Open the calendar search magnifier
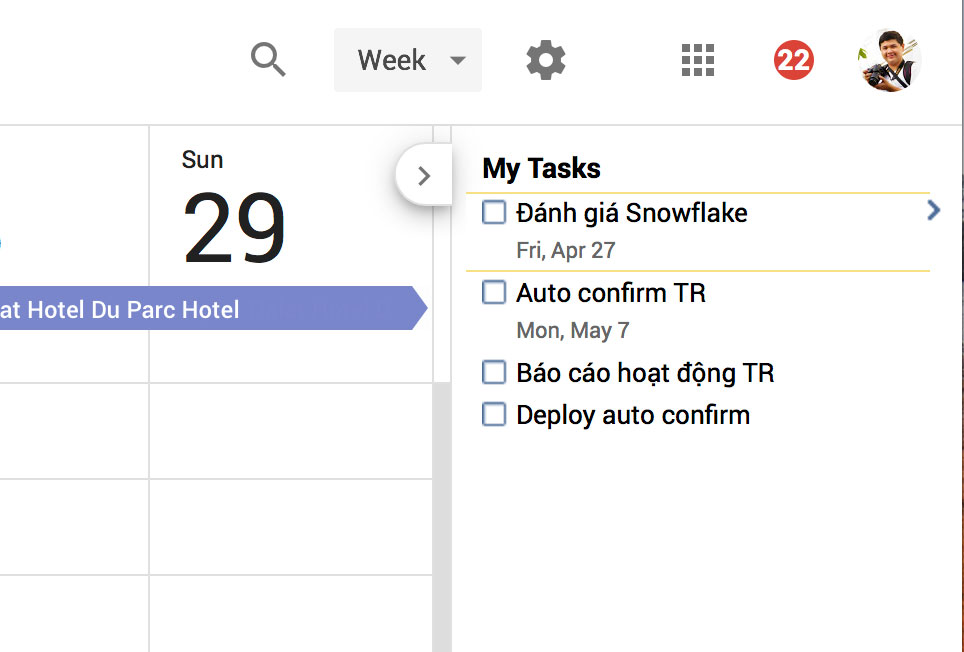This screenshot has height=652, width=964. pyautogui.click(x=268, y=60)
